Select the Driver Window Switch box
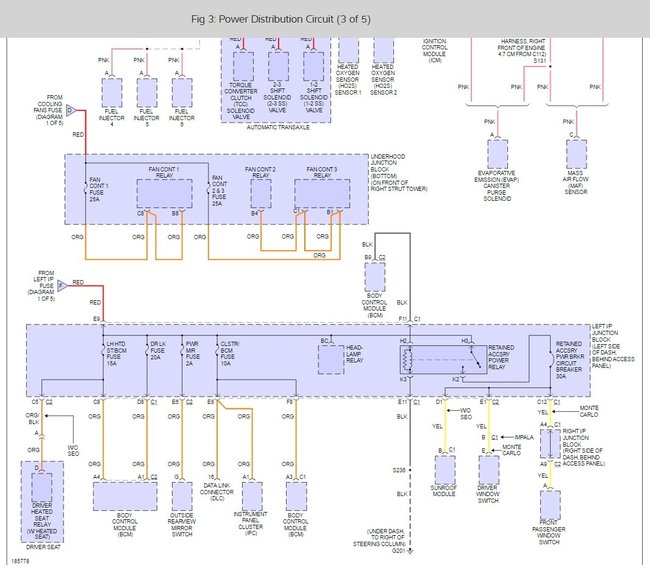Image resolution: width=650 pixels, height=576 pixels. click(x=489, y=470)
